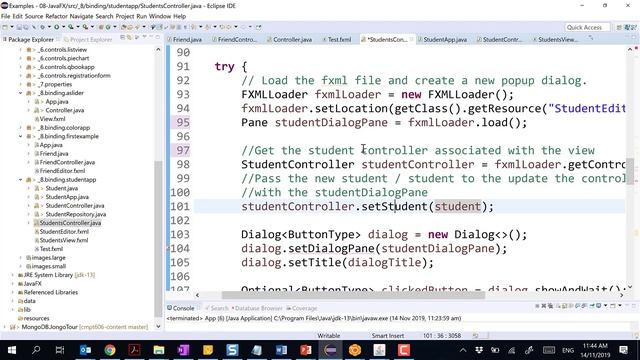Click the ENG language indicator
The image size is (640, 360).
coord(568,350)
